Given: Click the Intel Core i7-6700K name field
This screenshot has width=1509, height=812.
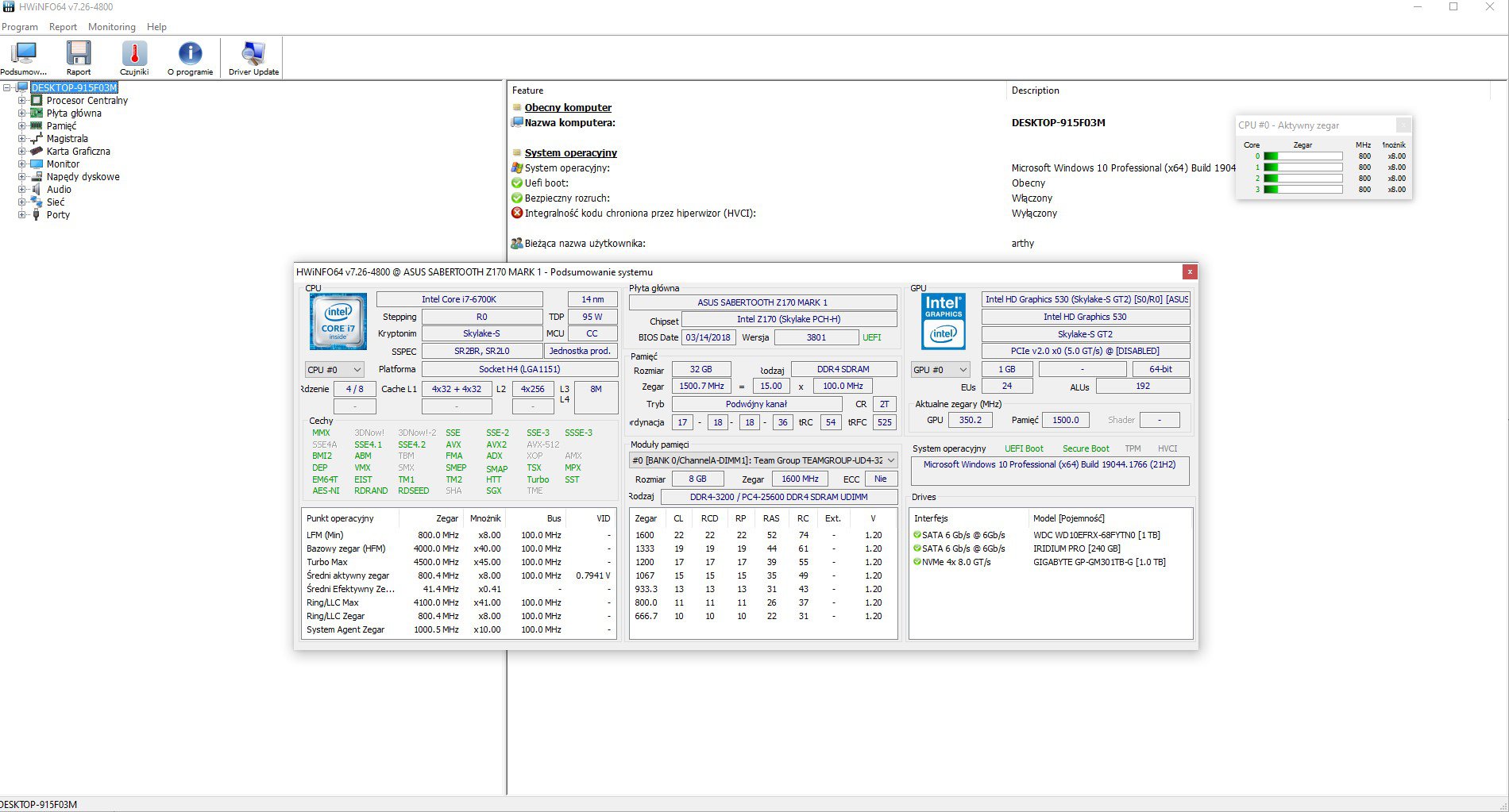Looking at the screenshot, I should click(459, 299).
